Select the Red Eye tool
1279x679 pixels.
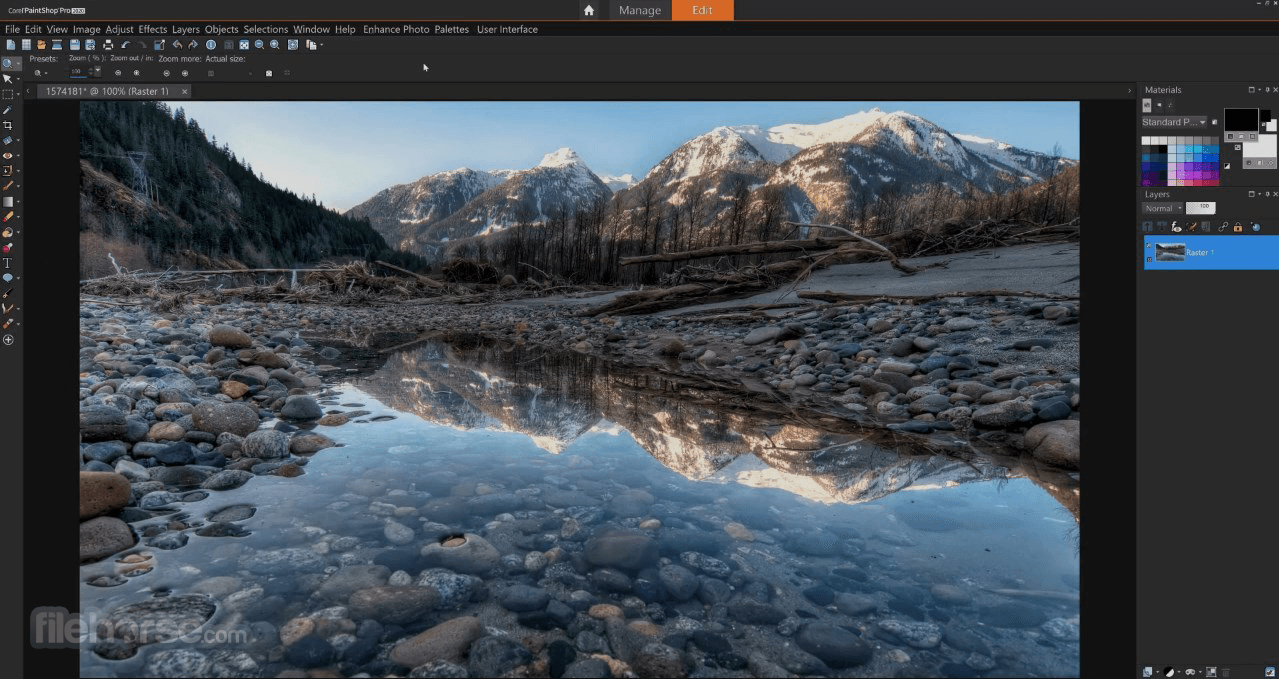pos(8,156)
